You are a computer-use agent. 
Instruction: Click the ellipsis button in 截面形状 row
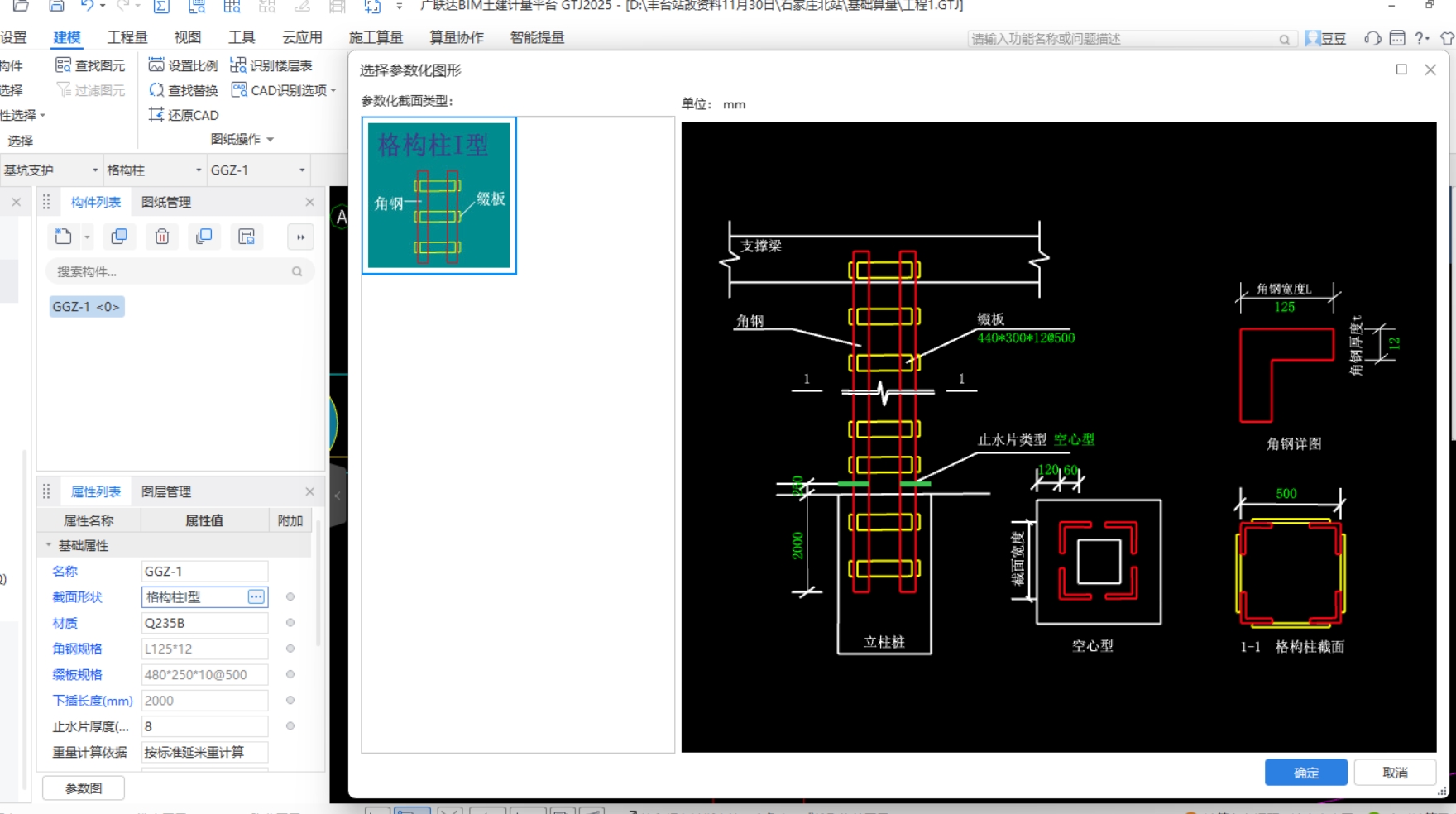tap(256, 596)
